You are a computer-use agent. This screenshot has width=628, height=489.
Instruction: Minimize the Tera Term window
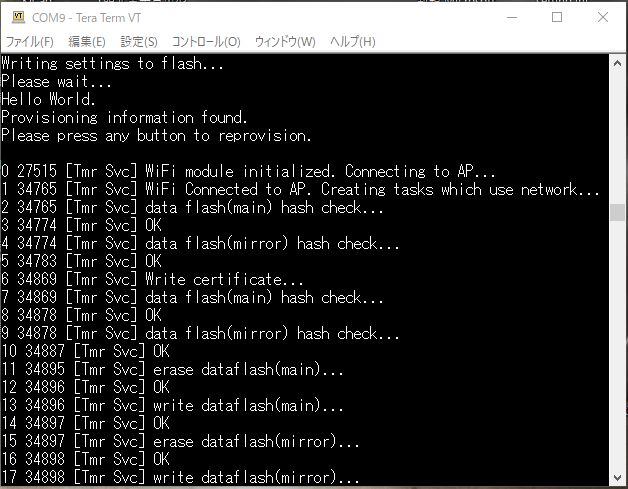click(510, 17)
